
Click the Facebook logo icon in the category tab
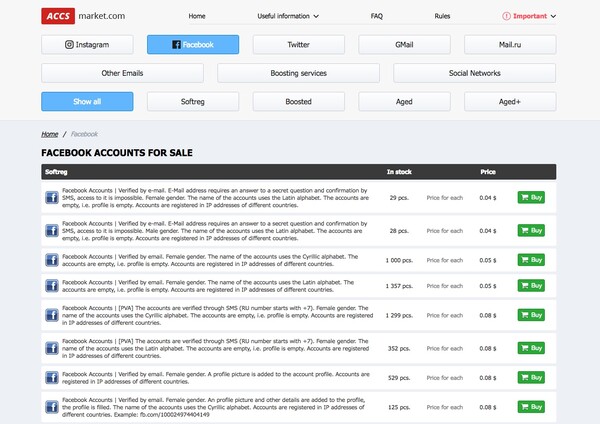click(x=176, y=45)
